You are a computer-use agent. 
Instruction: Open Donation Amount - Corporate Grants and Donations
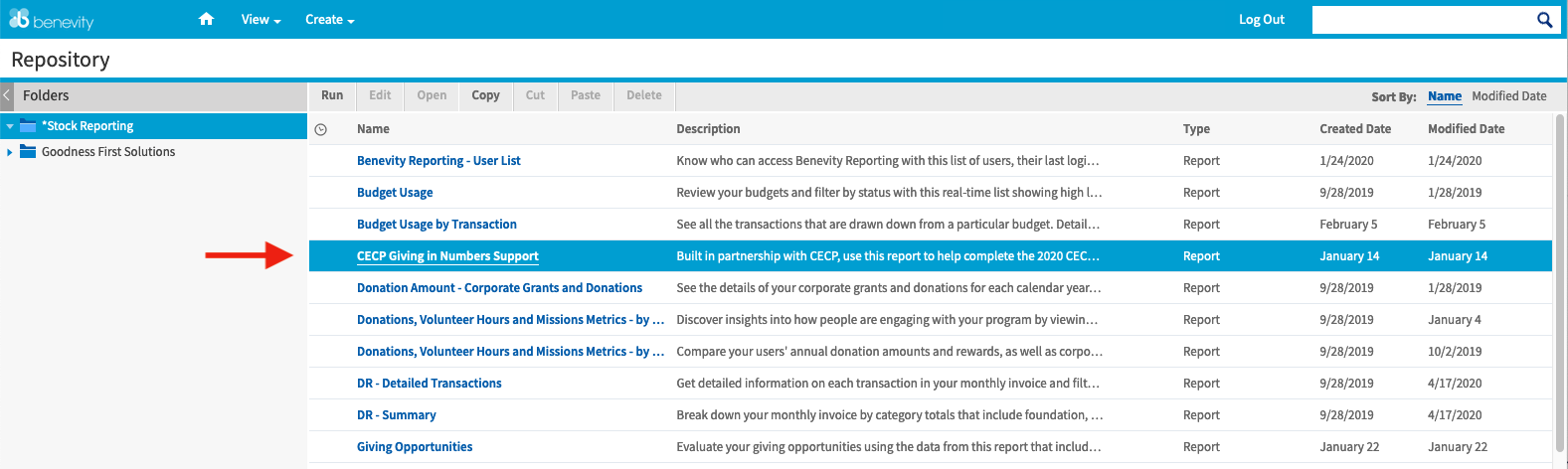tap(499, 288)
